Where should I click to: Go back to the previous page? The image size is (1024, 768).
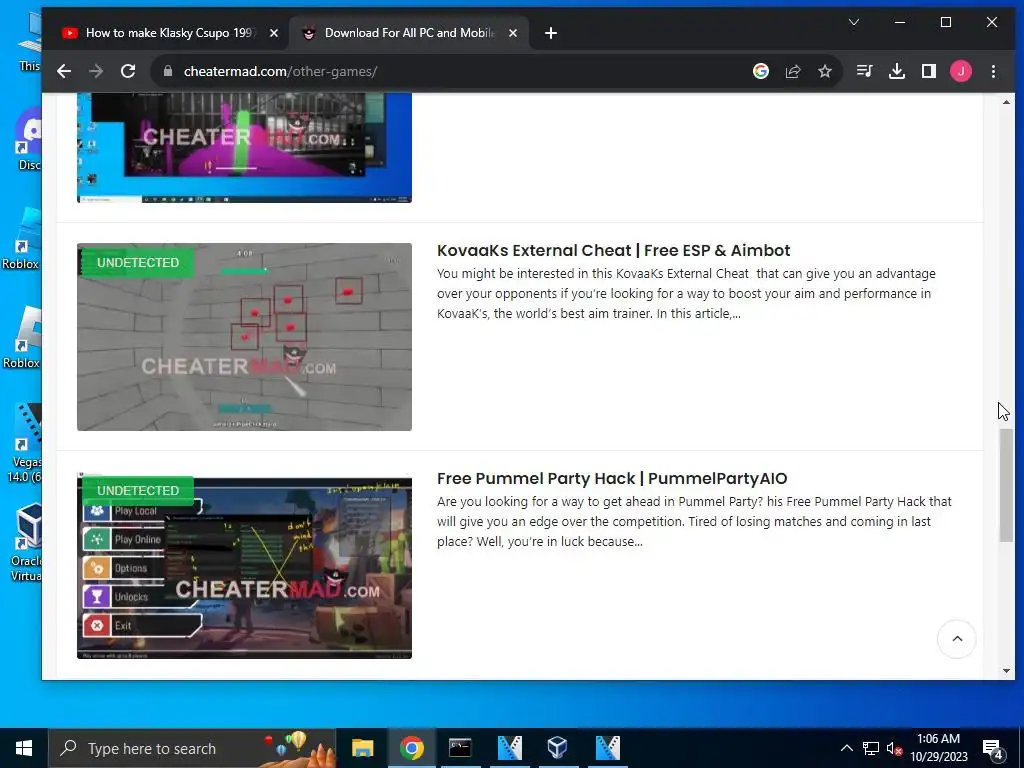[x=63, y=71]
